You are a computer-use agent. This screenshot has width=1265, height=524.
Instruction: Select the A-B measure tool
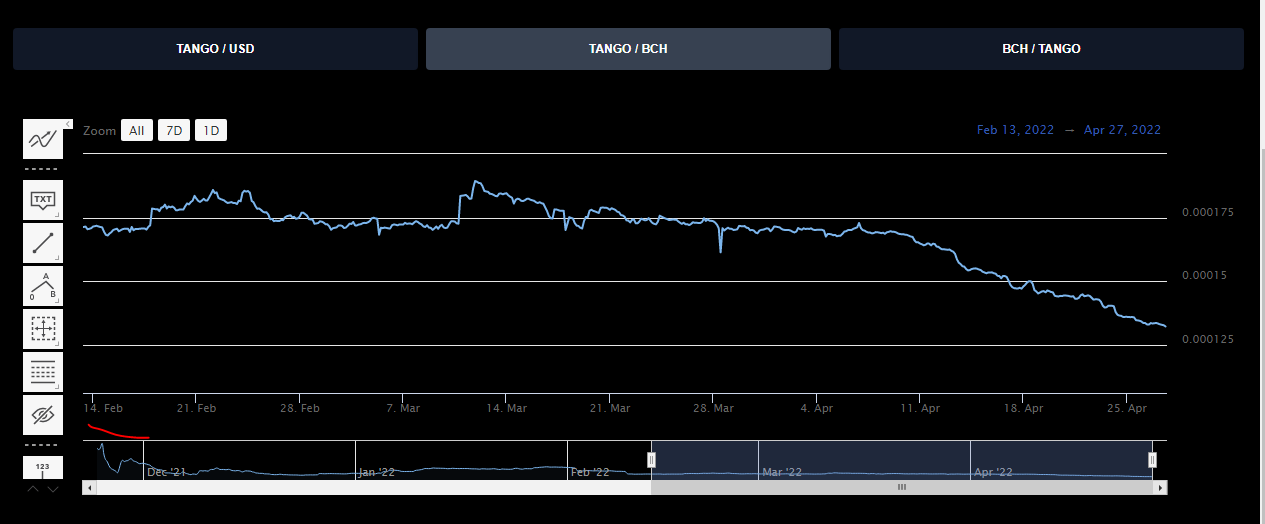43,286
